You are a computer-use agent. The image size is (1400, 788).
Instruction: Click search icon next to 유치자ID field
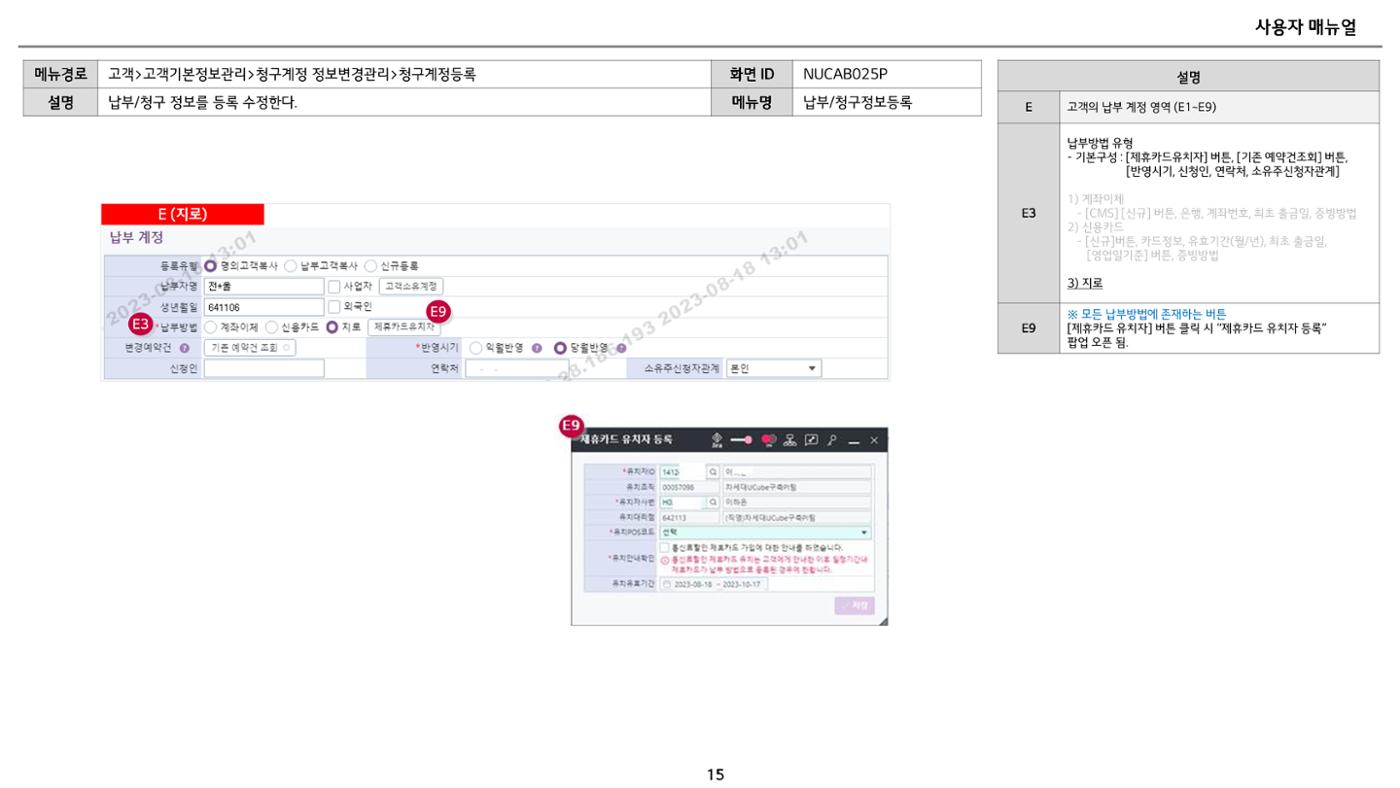(x=713, y=472)
